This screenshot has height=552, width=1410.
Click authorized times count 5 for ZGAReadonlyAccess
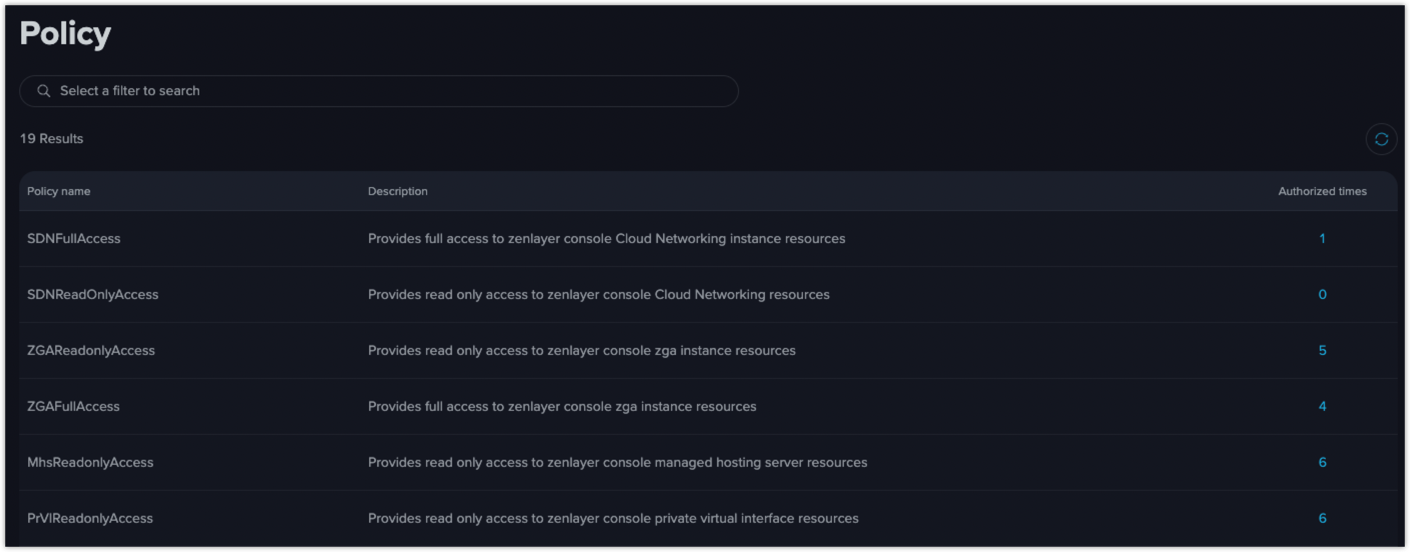(1322, 351)
